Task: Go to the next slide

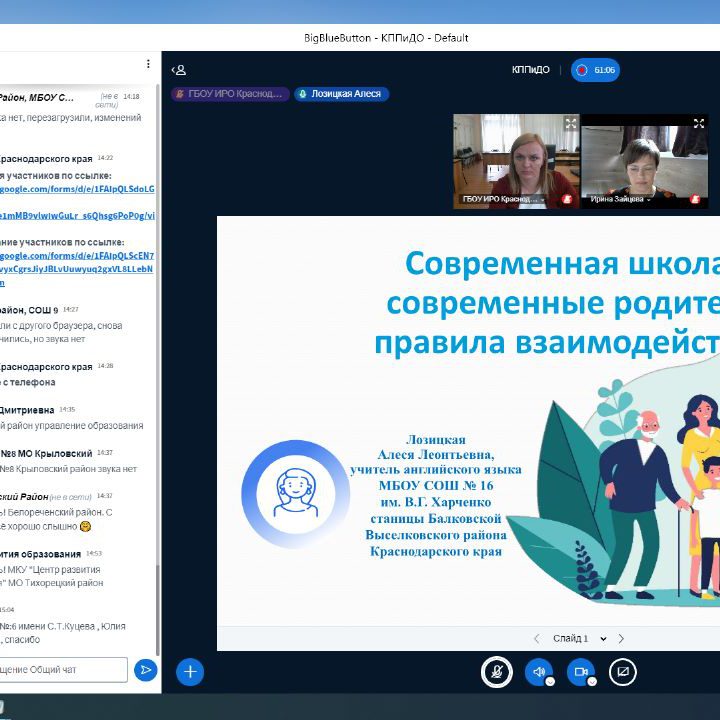Action: (621, 638)
